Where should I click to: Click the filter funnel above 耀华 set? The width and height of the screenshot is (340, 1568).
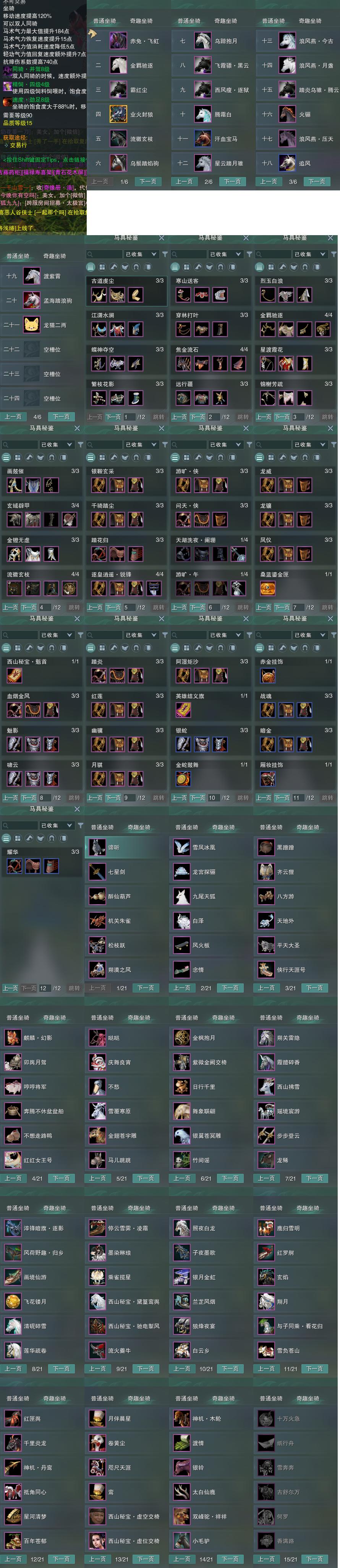point(80,825)
